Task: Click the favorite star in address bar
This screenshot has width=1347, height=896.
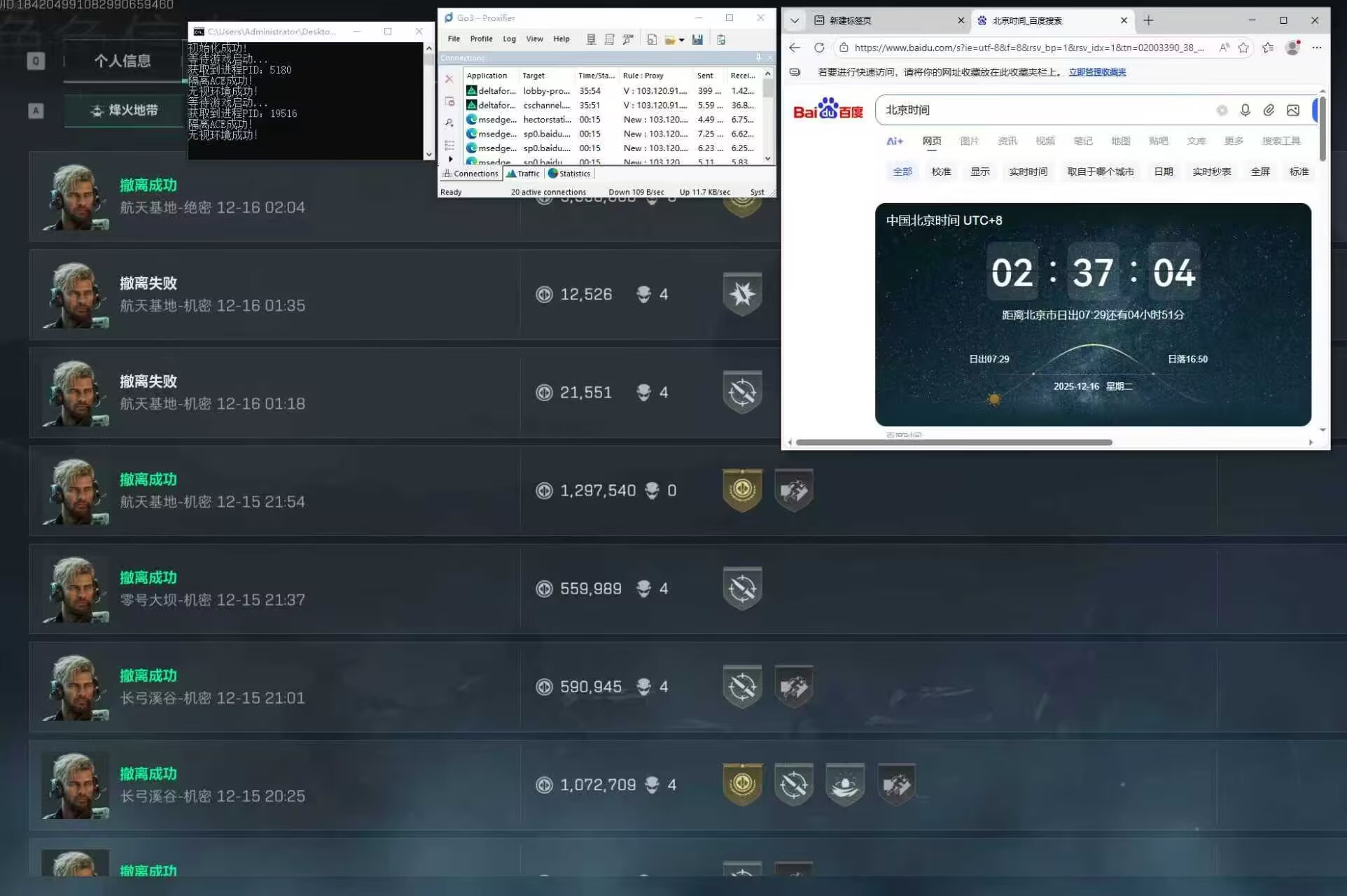Action: [x=1243, y=48]
